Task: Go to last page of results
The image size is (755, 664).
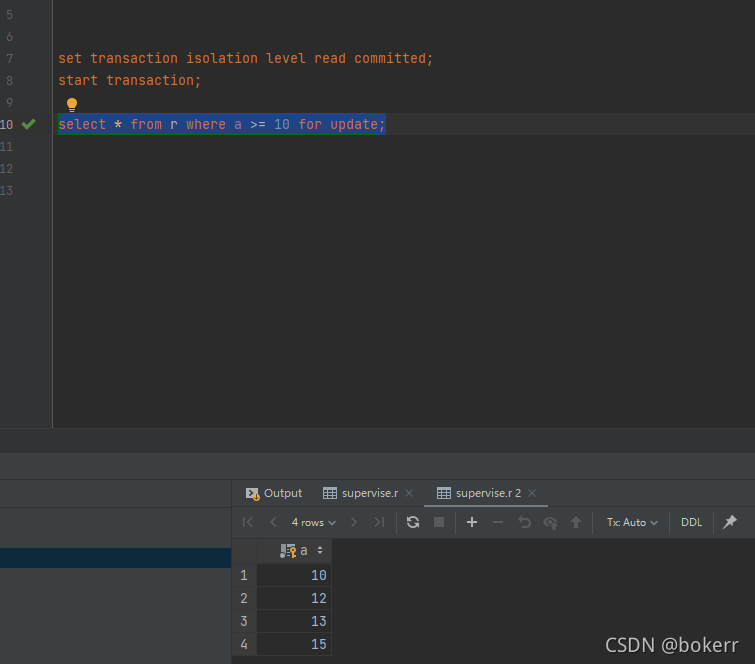Action: pyautogui.click(x=379, y=522)
